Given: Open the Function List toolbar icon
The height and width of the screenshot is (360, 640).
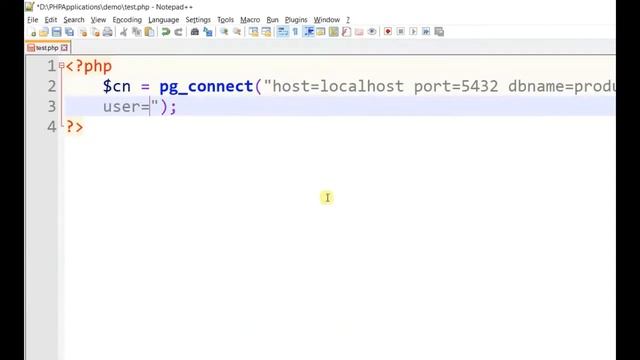Looking at the screenshot, I should point(346,32).
